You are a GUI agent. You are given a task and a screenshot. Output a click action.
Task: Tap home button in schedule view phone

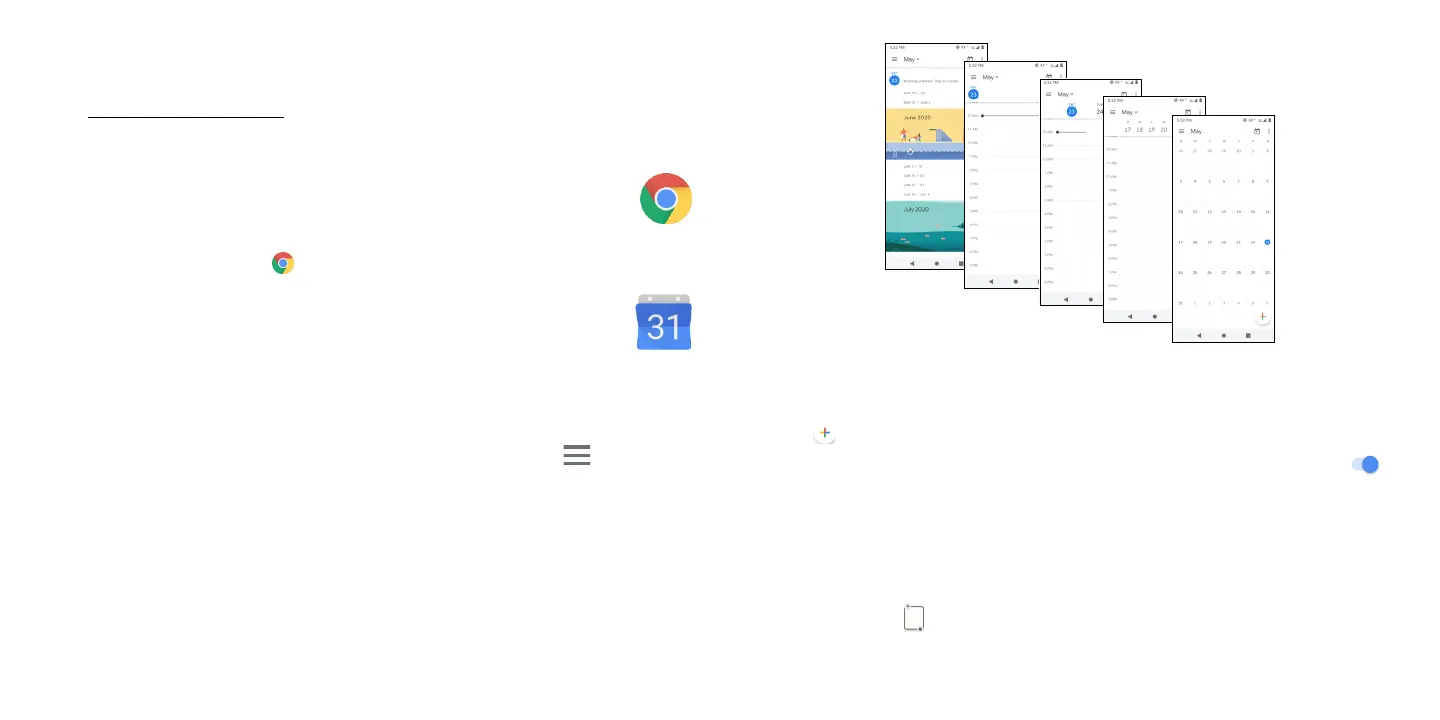pyautogui.click(x=936, y=263)
